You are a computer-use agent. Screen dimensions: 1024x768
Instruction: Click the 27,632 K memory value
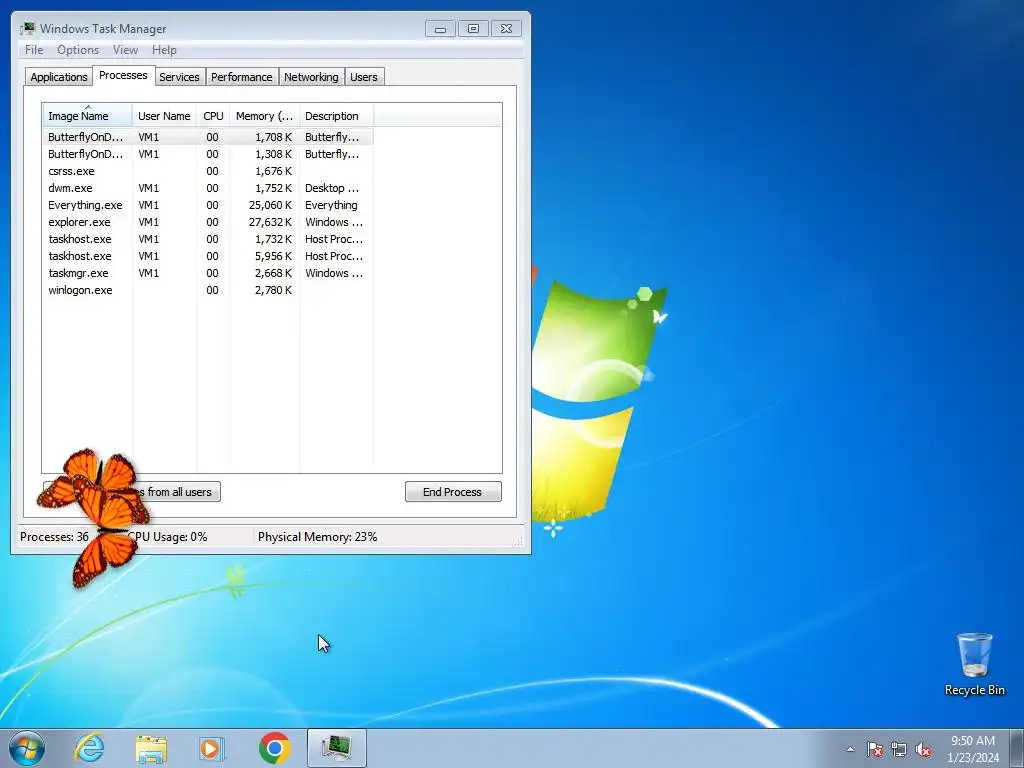coord(270,222)
